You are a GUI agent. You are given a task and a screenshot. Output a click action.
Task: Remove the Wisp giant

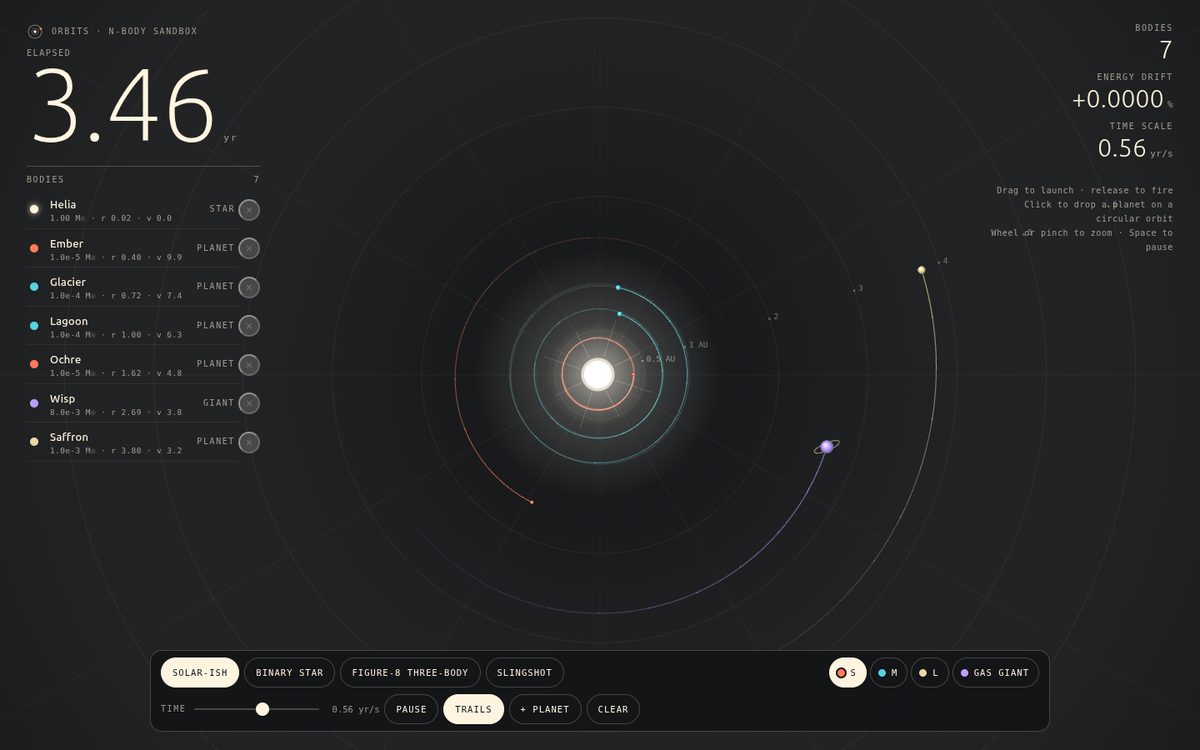pyautogui.click(x=249, y=403)
